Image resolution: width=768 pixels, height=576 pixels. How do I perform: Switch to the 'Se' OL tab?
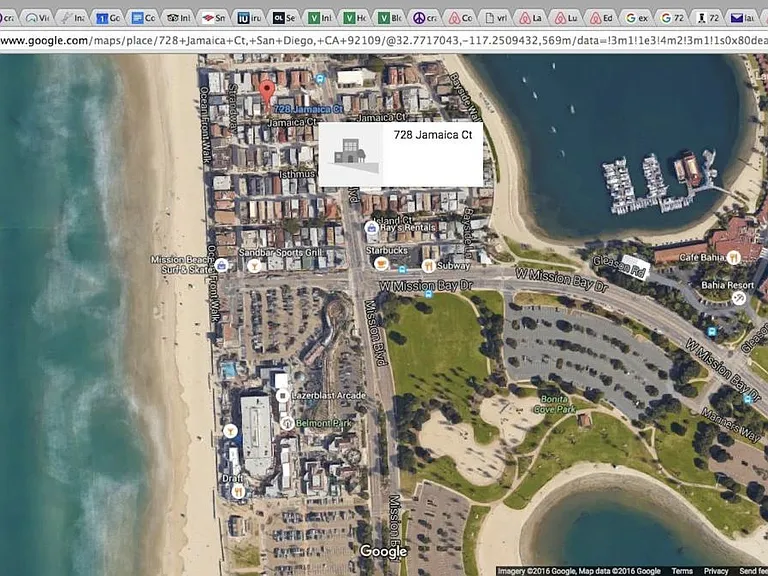click(285, 18)
